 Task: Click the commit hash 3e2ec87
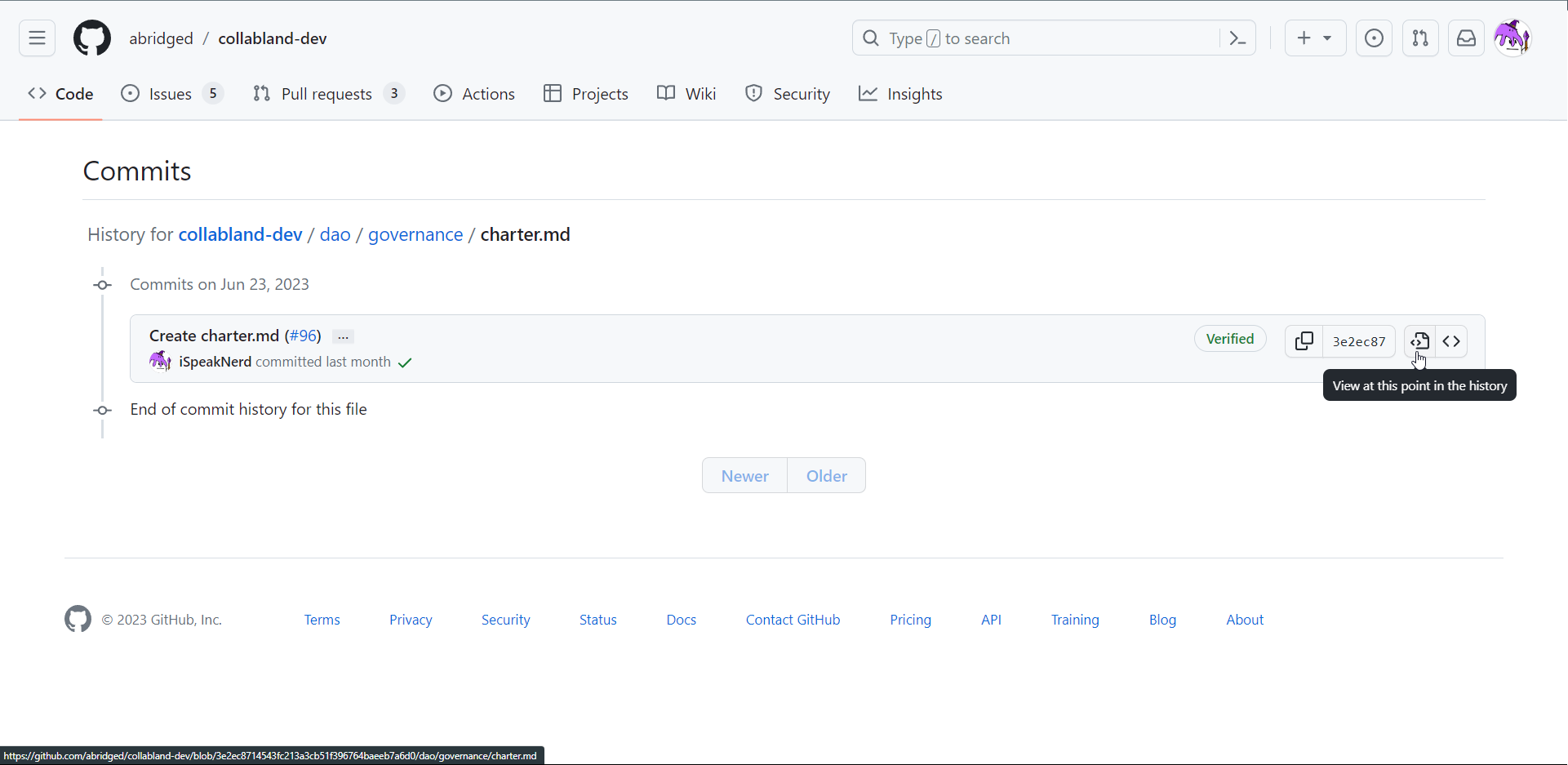coord(1358,341)
